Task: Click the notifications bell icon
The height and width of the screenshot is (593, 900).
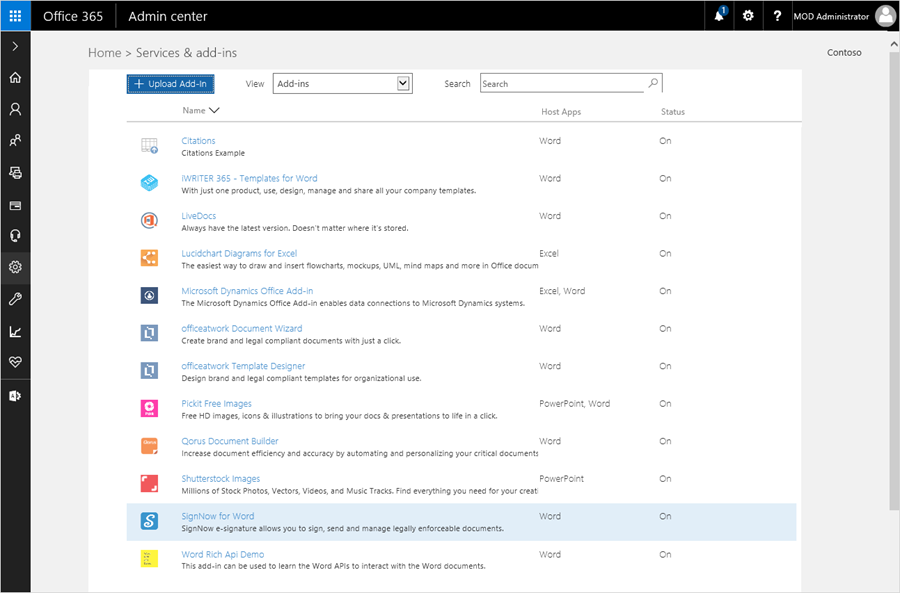Action: click(718, 16)
